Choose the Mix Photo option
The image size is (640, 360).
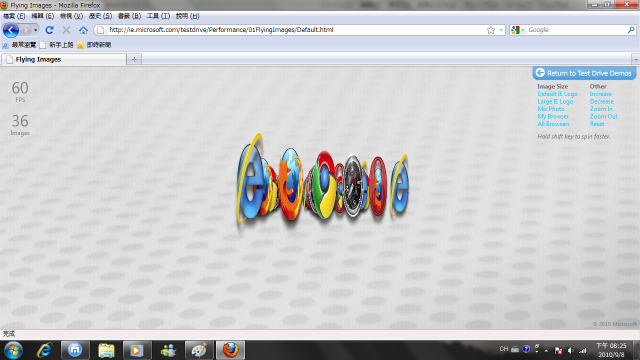(x=551, y=109)
